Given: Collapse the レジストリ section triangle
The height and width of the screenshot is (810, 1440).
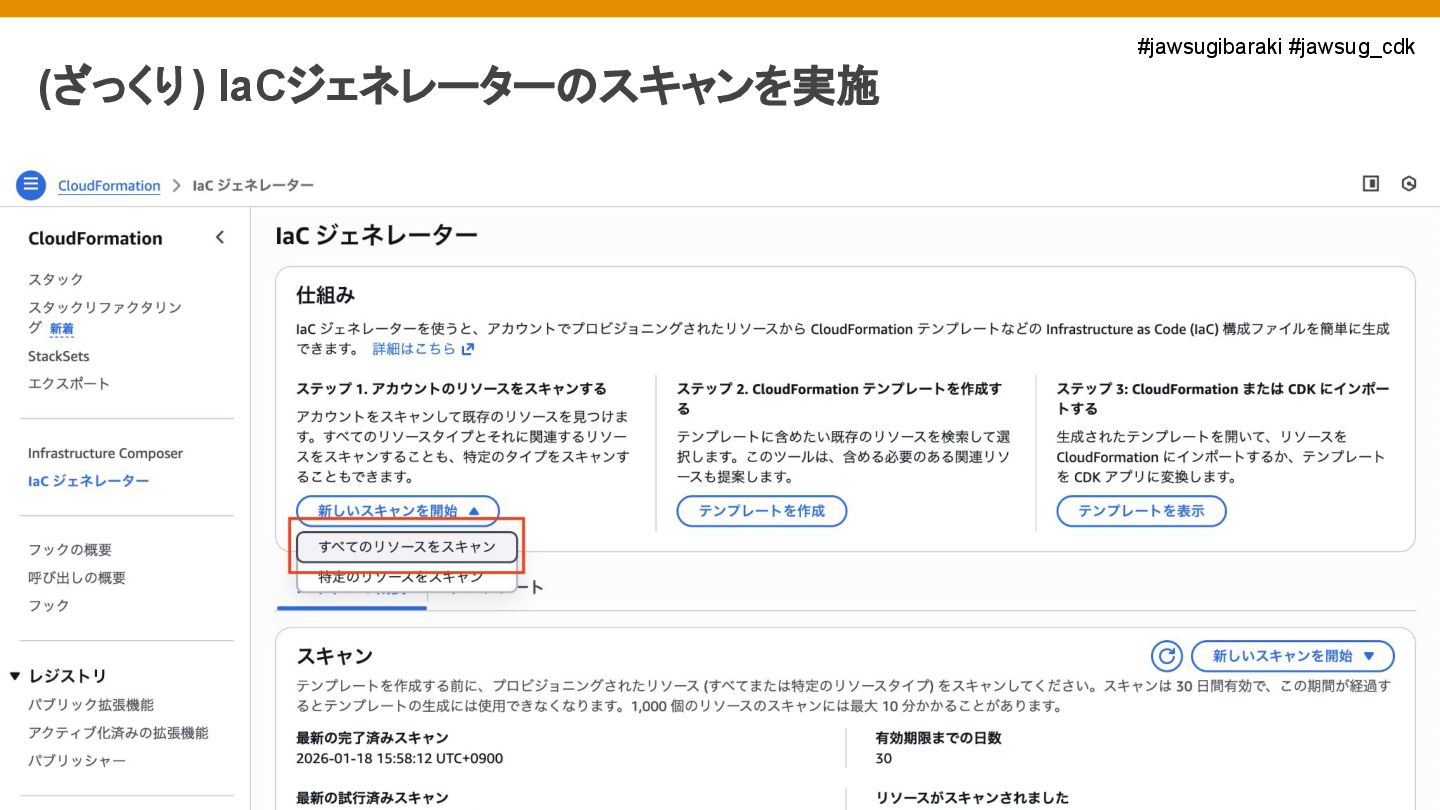Looking at the screenshot, I should (15, 676).
